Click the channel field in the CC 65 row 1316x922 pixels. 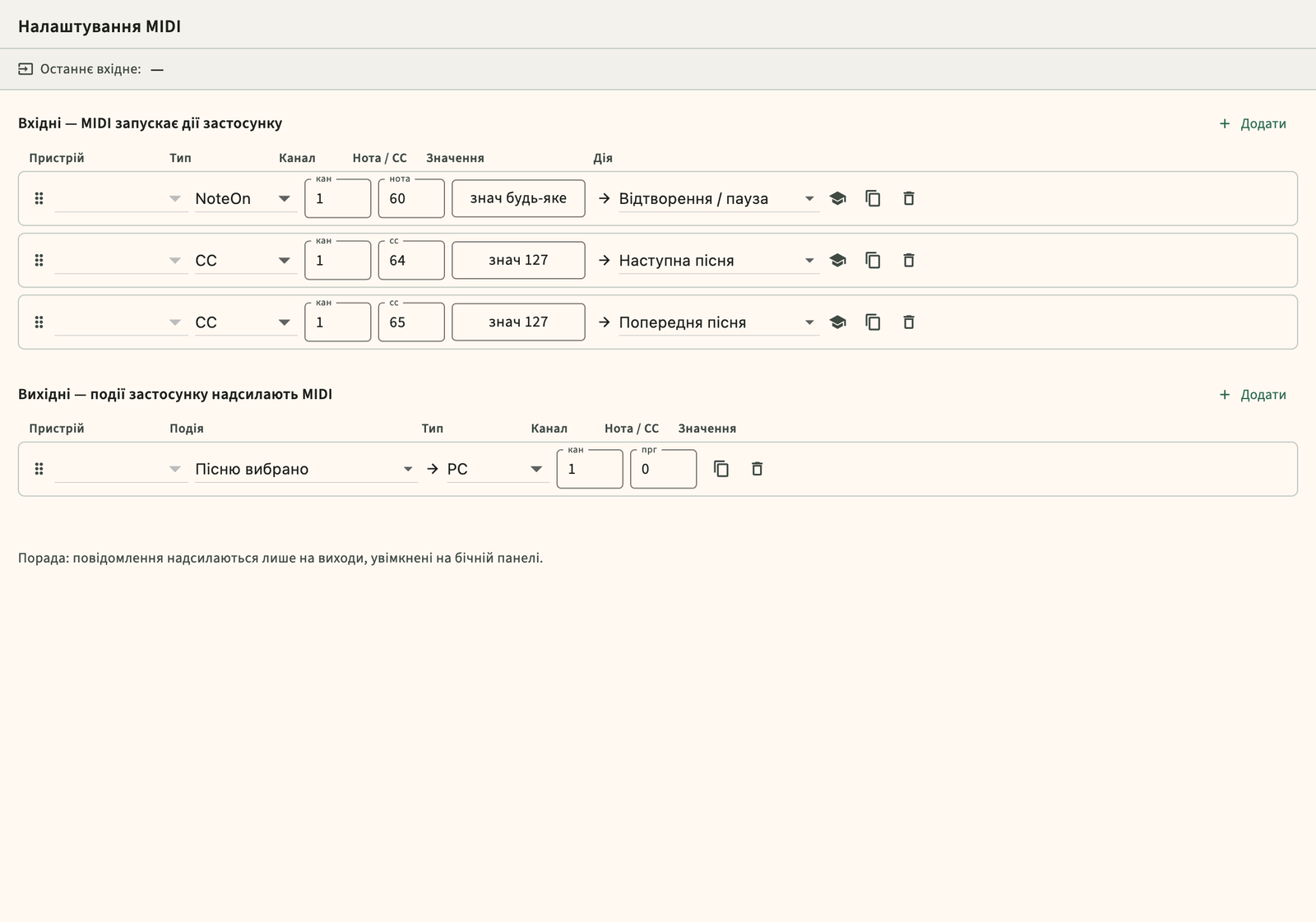pyautogui.click(x=337, y=322)
